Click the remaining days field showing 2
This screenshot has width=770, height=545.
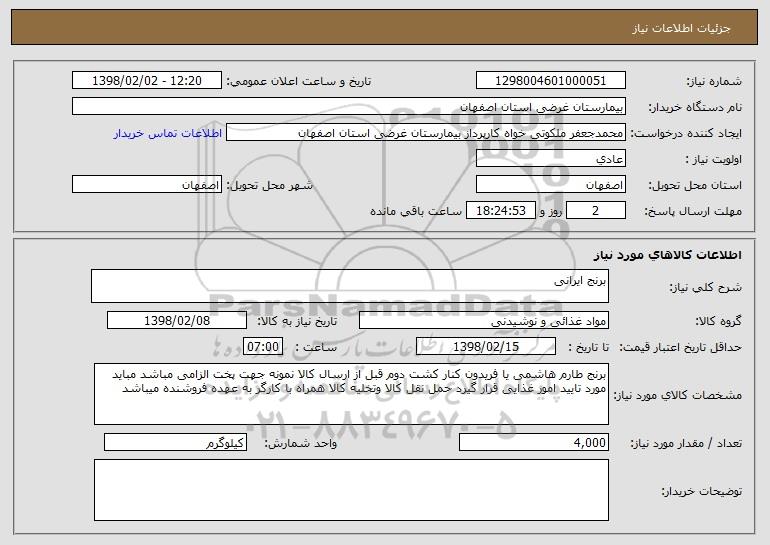tap(596, 210)
